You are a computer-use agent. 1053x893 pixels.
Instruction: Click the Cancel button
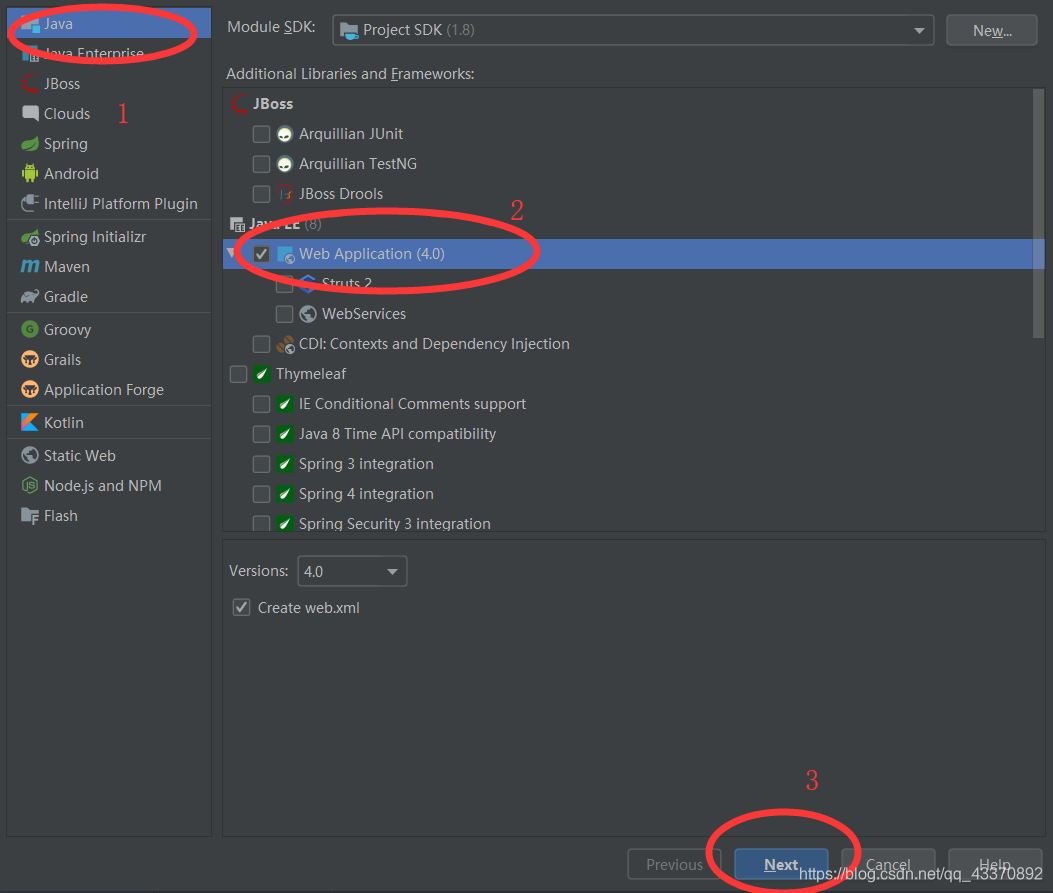click(x=888, y=864)
